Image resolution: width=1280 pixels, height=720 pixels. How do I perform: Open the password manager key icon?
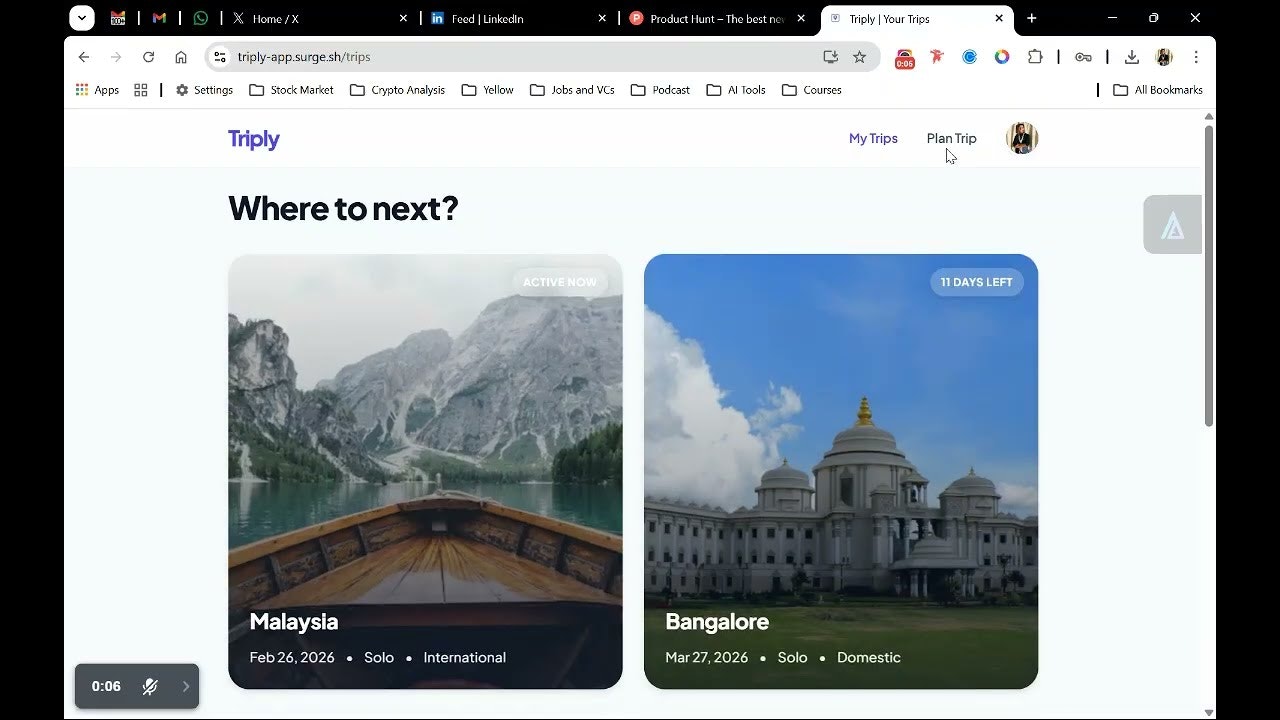click(x=1084, y=57)
